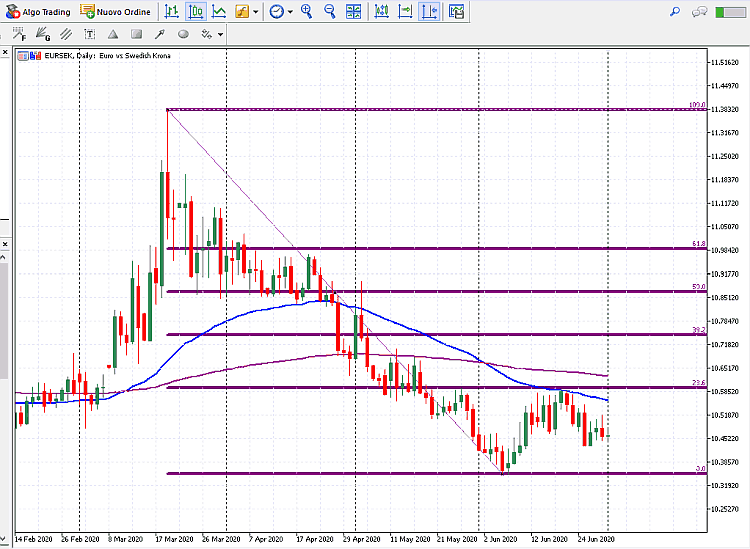Select the candlestick chart mode

coord(195,12)
